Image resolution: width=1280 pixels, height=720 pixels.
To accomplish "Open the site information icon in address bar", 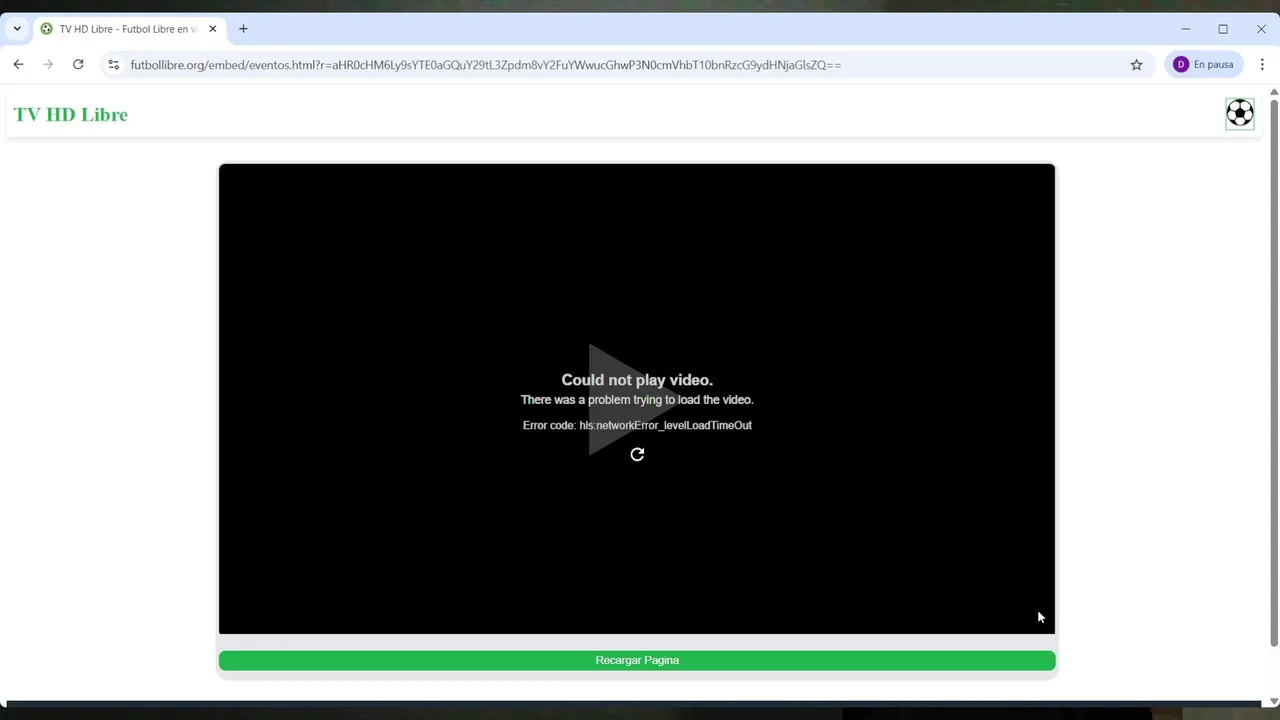I will click(113, 64).
